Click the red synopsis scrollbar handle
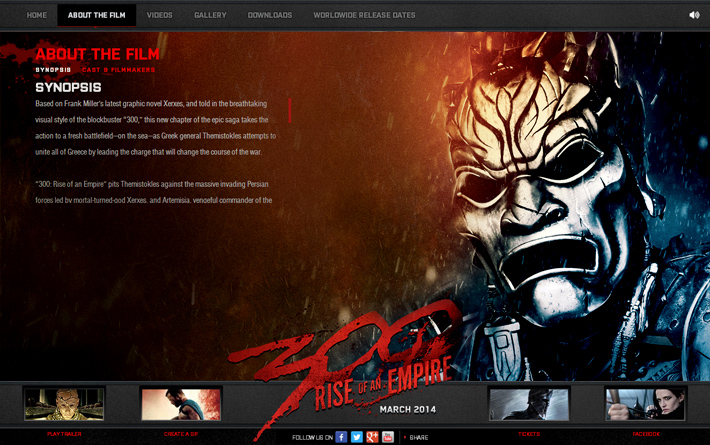 click(290, 110)
